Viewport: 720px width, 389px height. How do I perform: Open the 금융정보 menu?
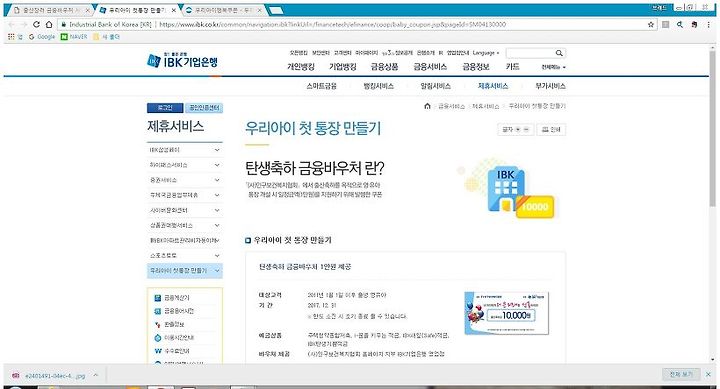pyautogui.click(x=476, y=67)
